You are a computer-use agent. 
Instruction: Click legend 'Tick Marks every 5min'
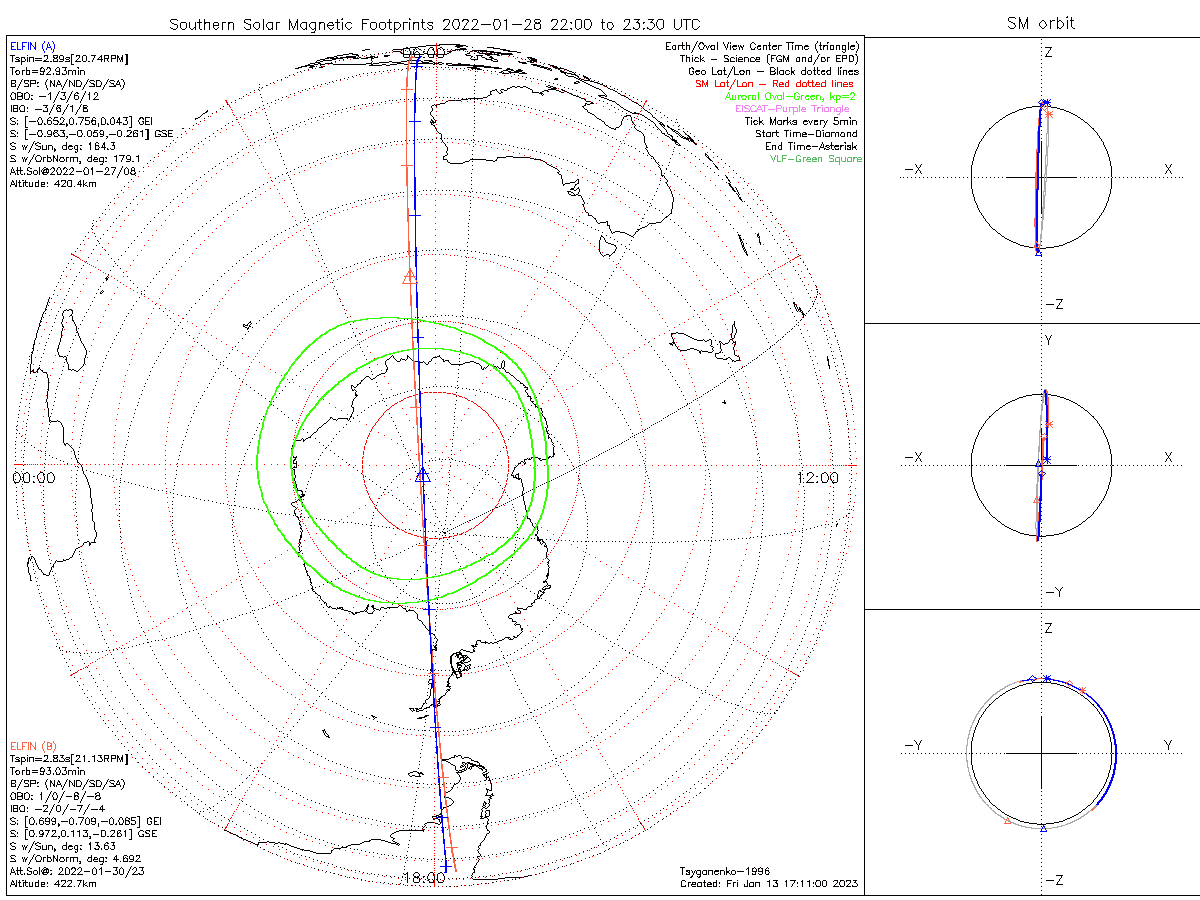(801, 121)
